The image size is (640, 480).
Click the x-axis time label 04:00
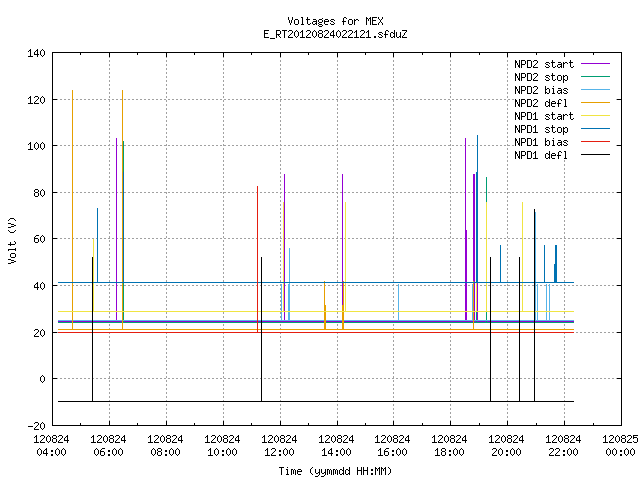[x=51, y=453]
